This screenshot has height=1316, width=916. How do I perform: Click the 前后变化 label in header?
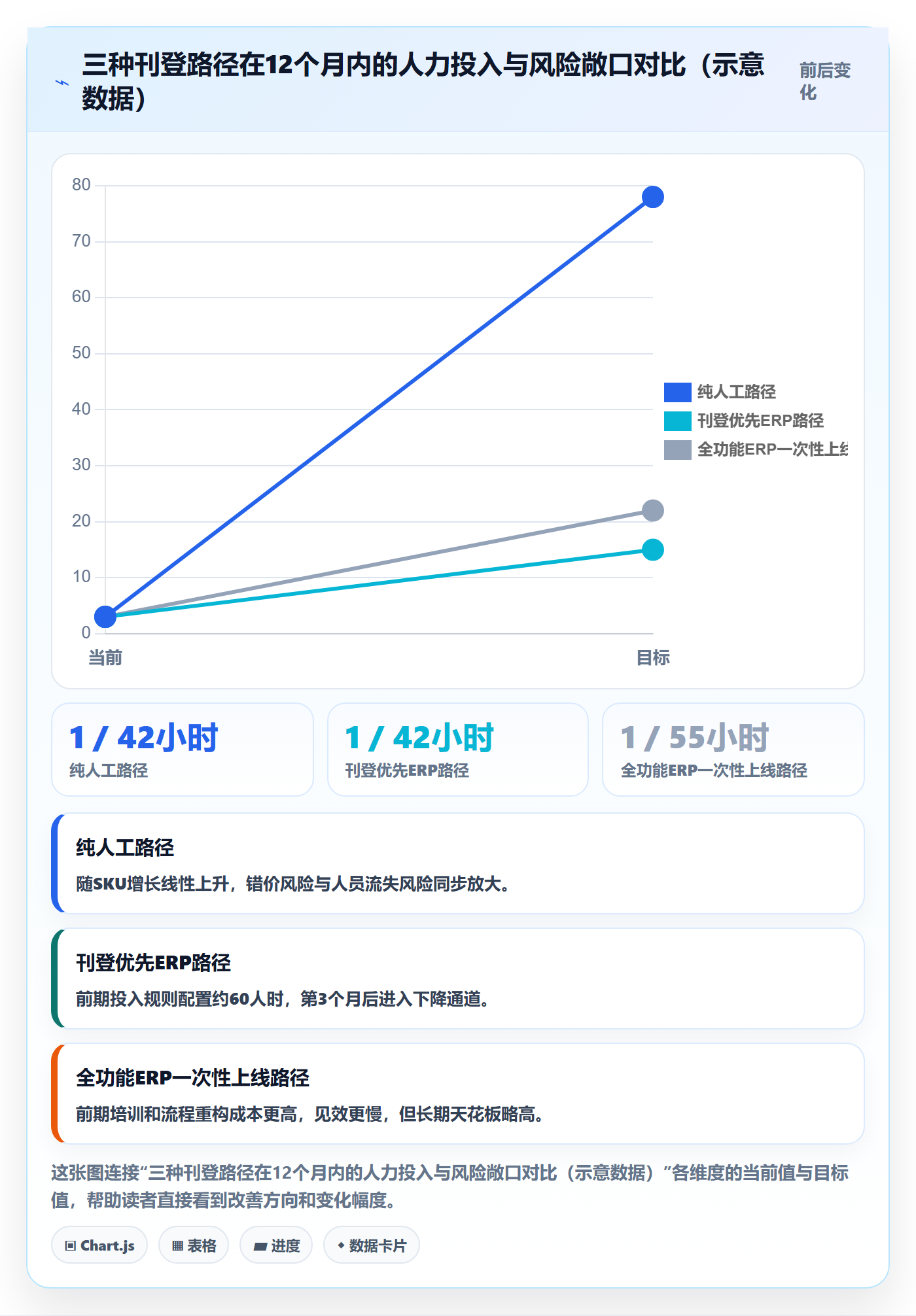(825, 81)
